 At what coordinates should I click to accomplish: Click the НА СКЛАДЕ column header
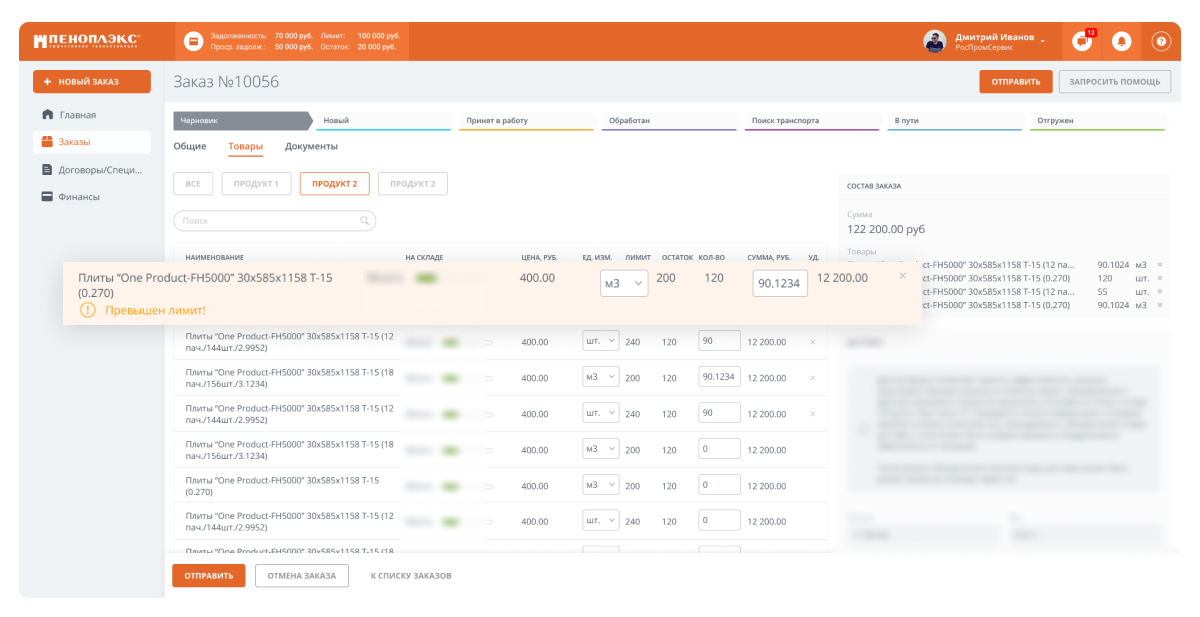(424, 257)
